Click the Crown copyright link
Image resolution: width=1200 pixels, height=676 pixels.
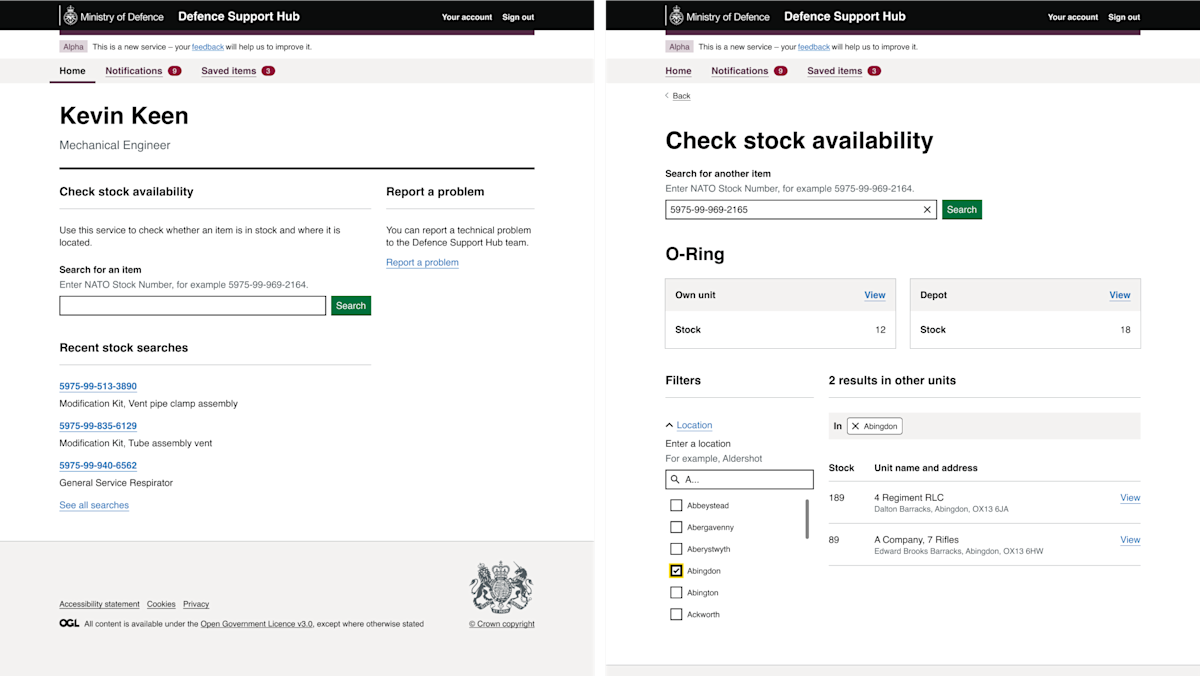pyautogui.click(x=502, y=624)
